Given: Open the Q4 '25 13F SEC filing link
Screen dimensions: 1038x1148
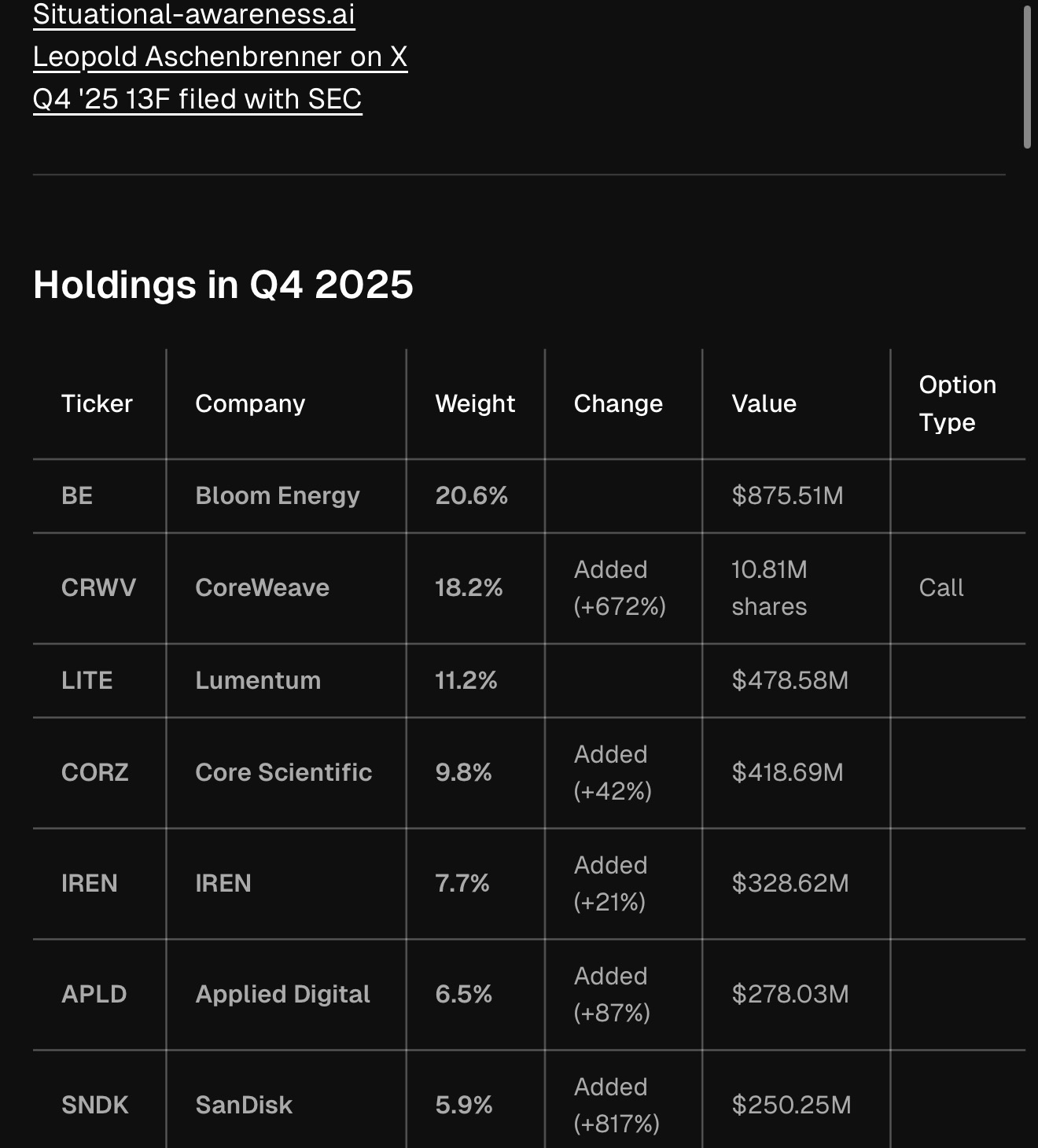Looking at the screenshot, I should point(197,99).
